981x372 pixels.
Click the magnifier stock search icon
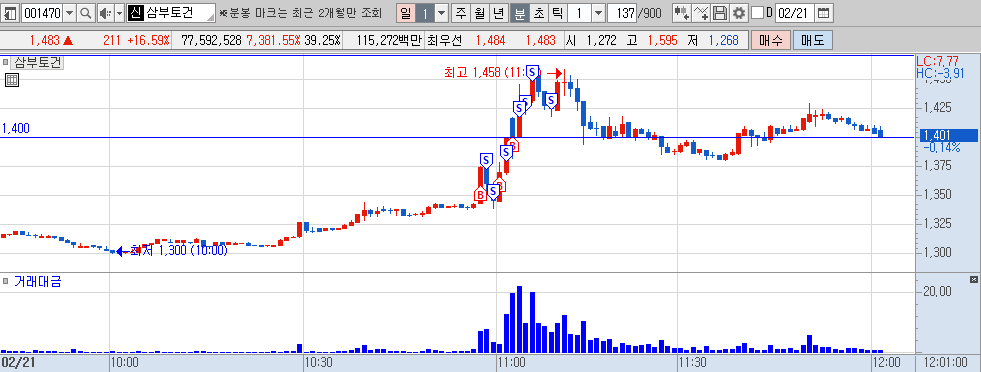[86, 13]
